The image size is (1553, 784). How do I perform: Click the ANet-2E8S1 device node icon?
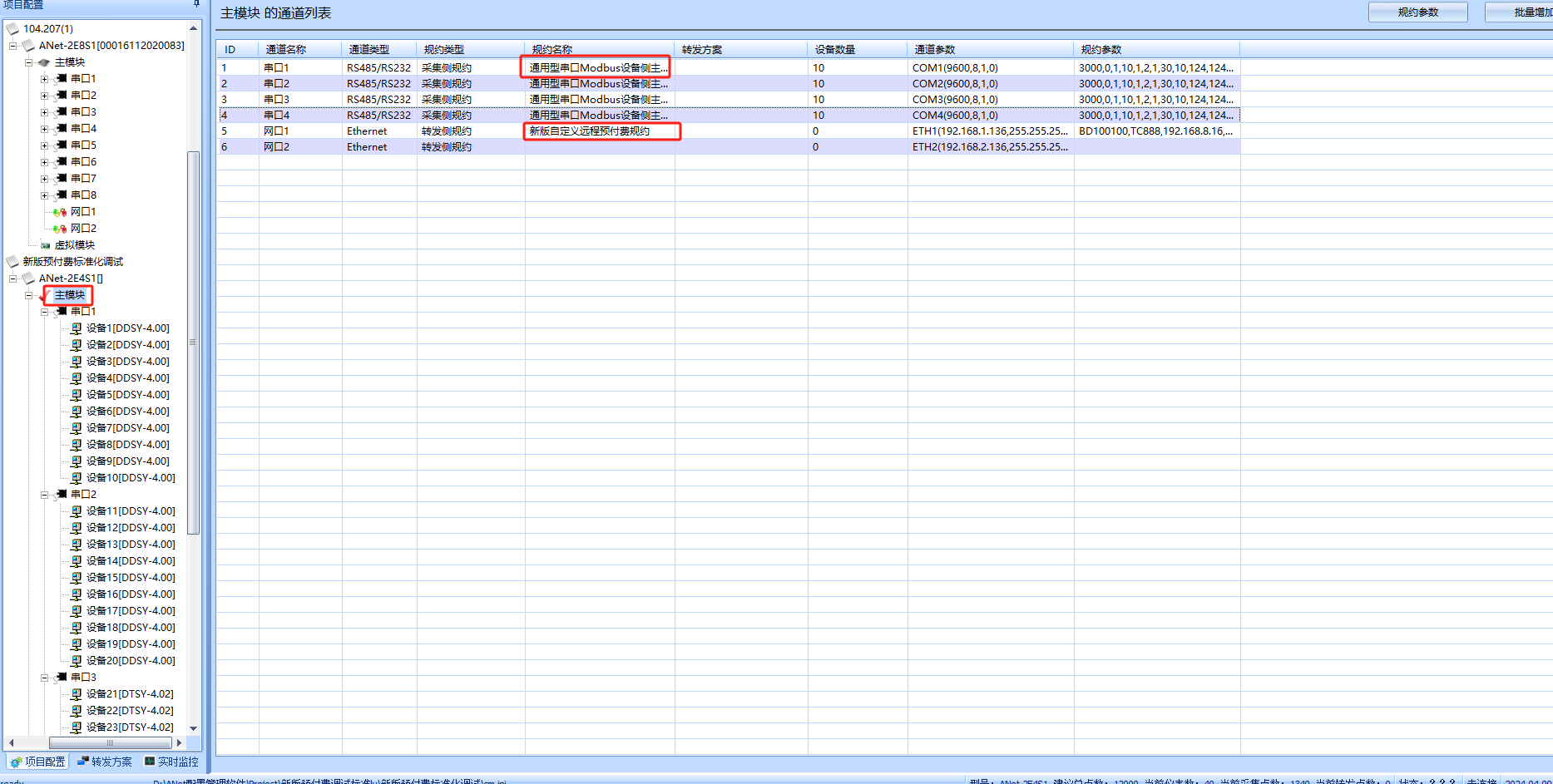click(28, 46)
